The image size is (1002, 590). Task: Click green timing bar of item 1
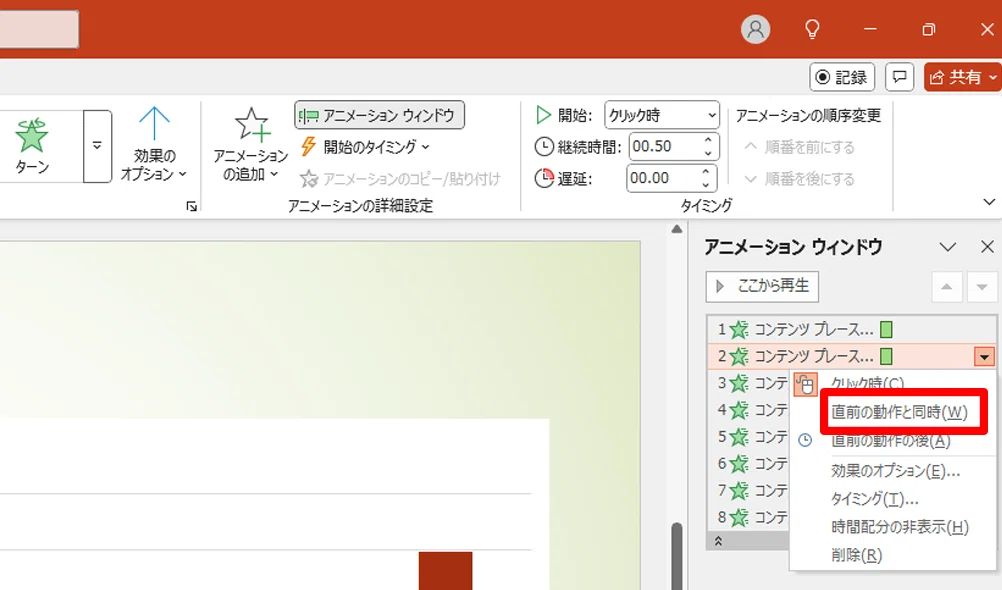(886, 329)
